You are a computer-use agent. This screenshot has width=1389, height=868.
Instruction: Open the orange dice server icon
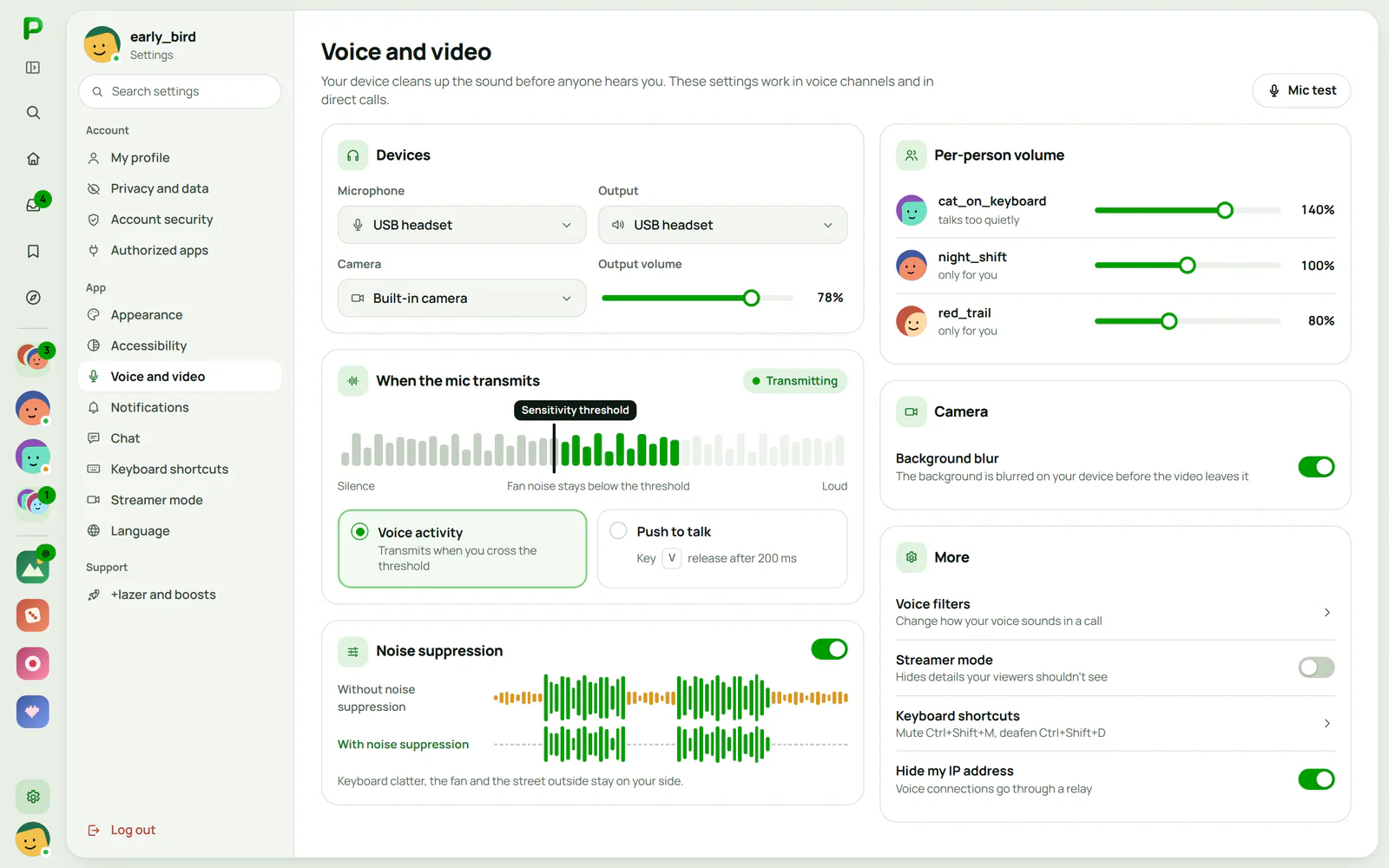point(33,615)
